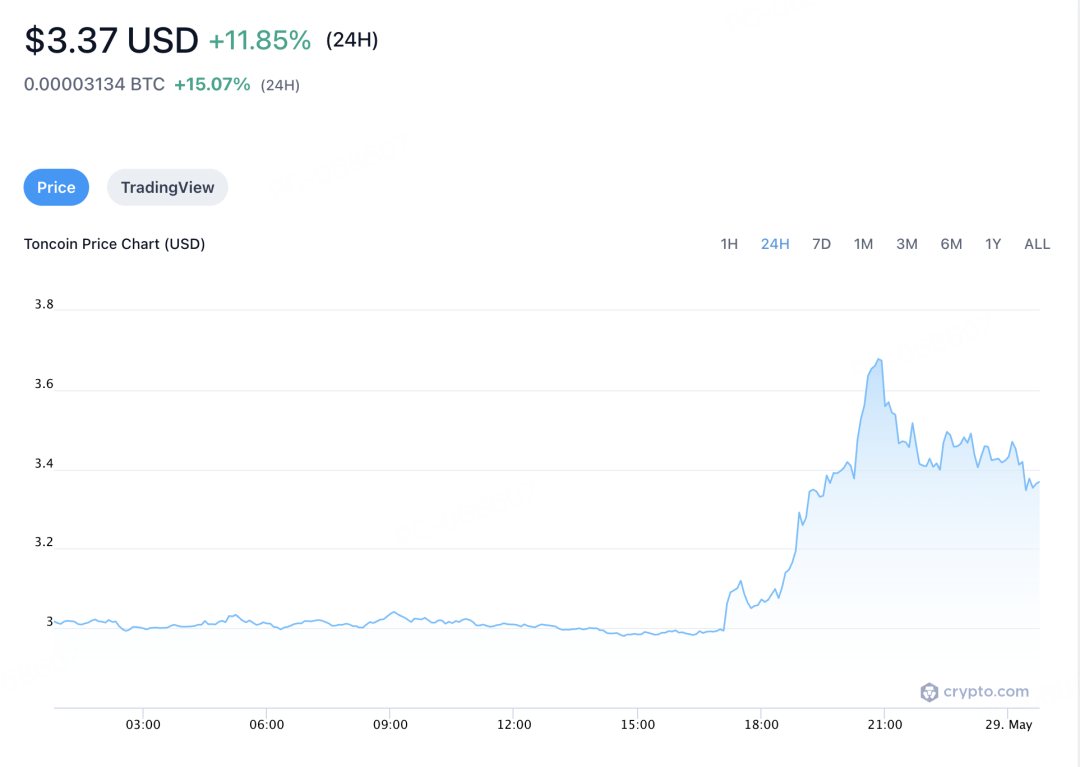The height and width of the screenshot is (767, 1080).
Task: Click the 18:00 label on time axis
Action: 761,724
